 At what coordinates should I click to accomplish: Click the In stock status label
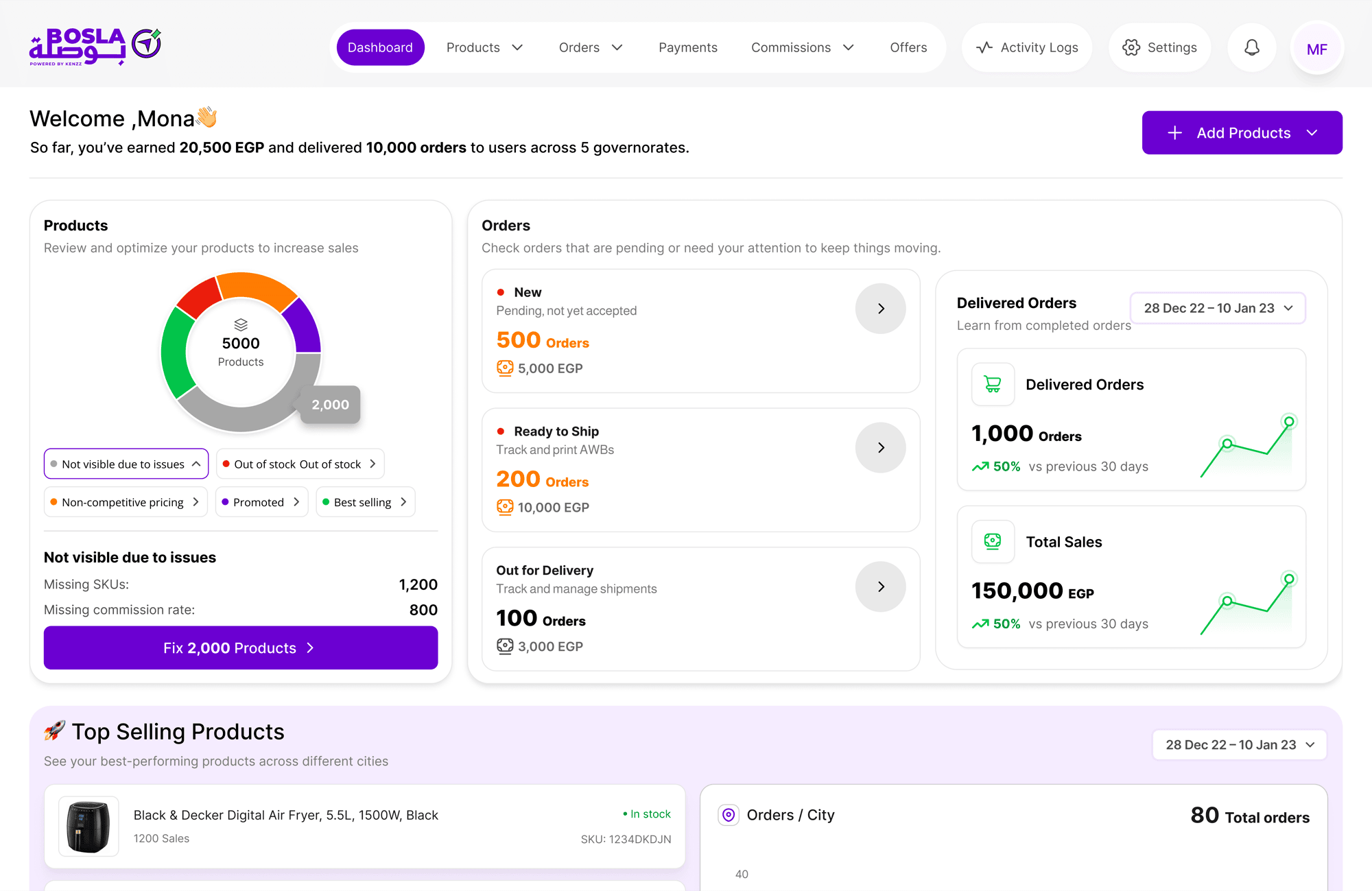click(646, 814)
